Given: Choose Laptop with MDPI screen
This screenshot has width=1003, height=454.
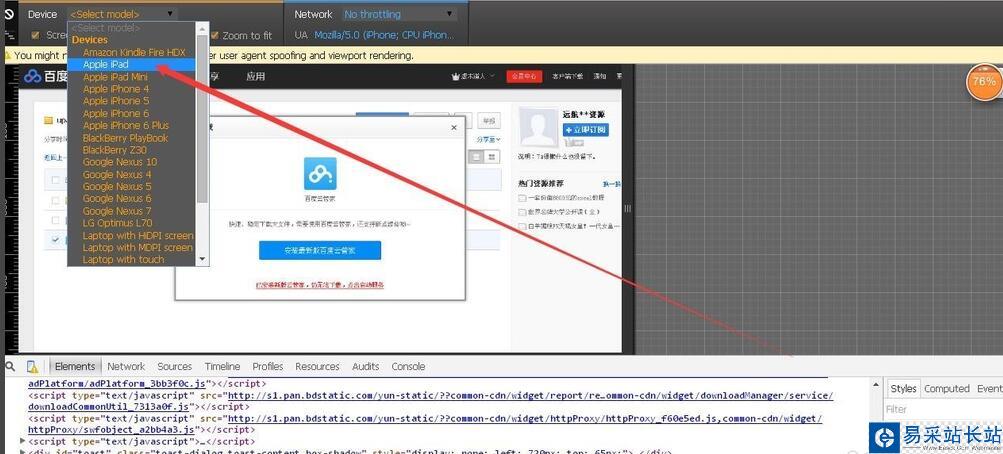Looking at the screenshot, I should (138, 247).
